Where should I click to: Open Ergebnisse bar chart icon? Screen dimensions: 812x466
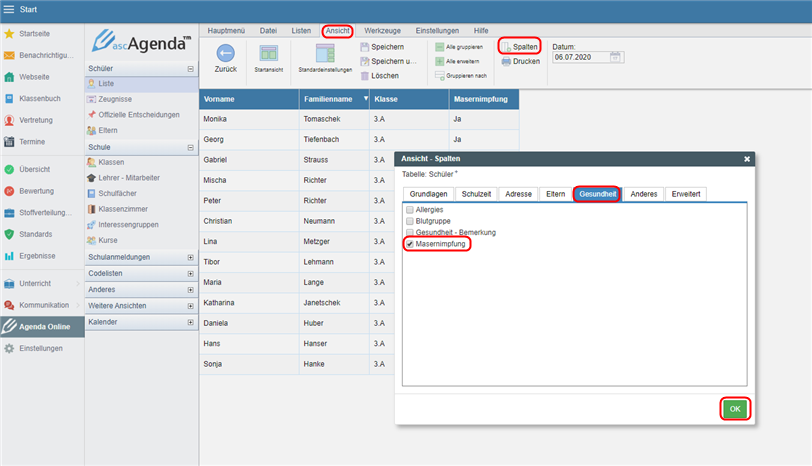tap(9, 256)
